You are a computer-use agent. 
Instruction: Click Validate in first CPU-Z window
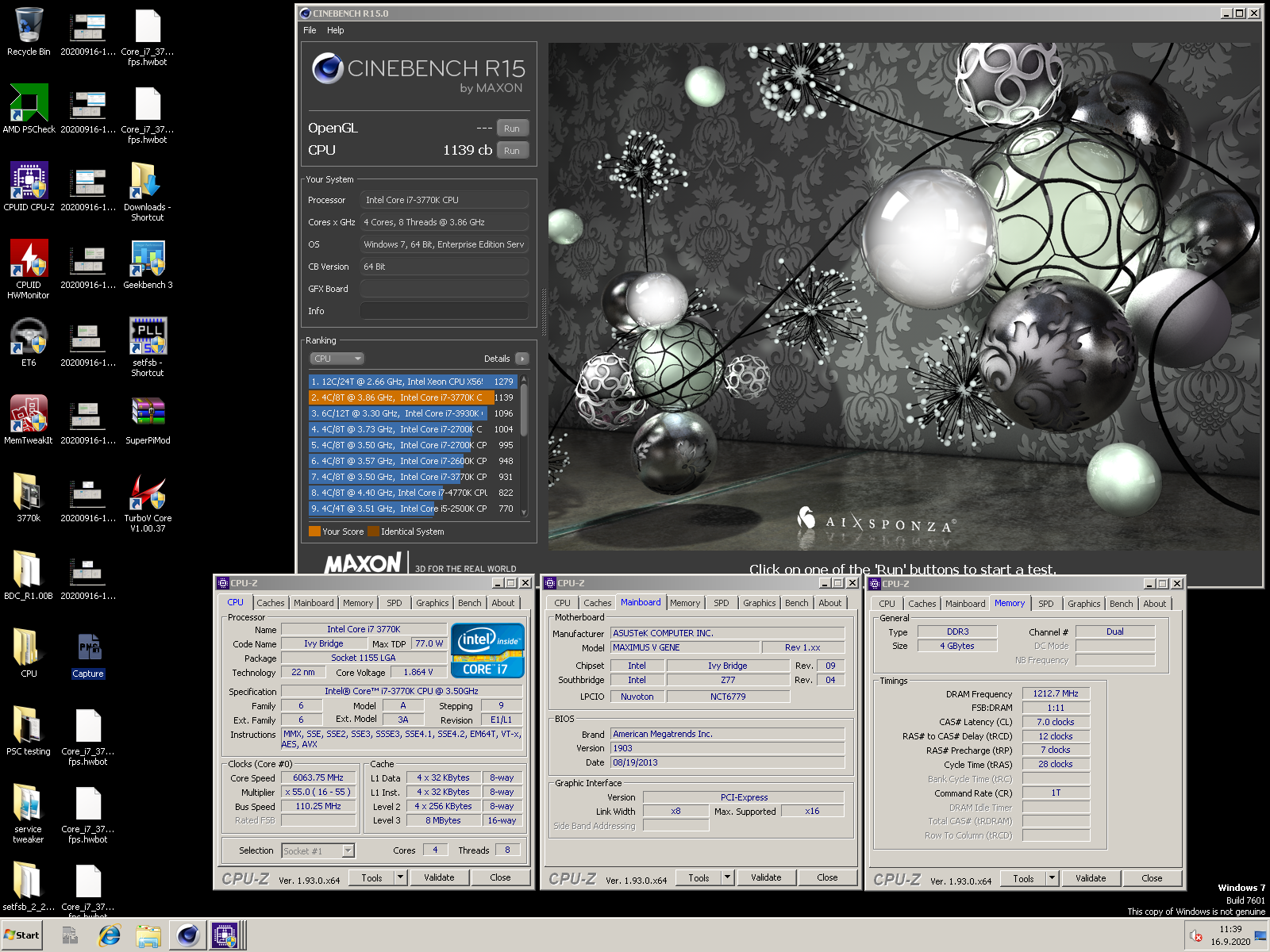(439, 877)
